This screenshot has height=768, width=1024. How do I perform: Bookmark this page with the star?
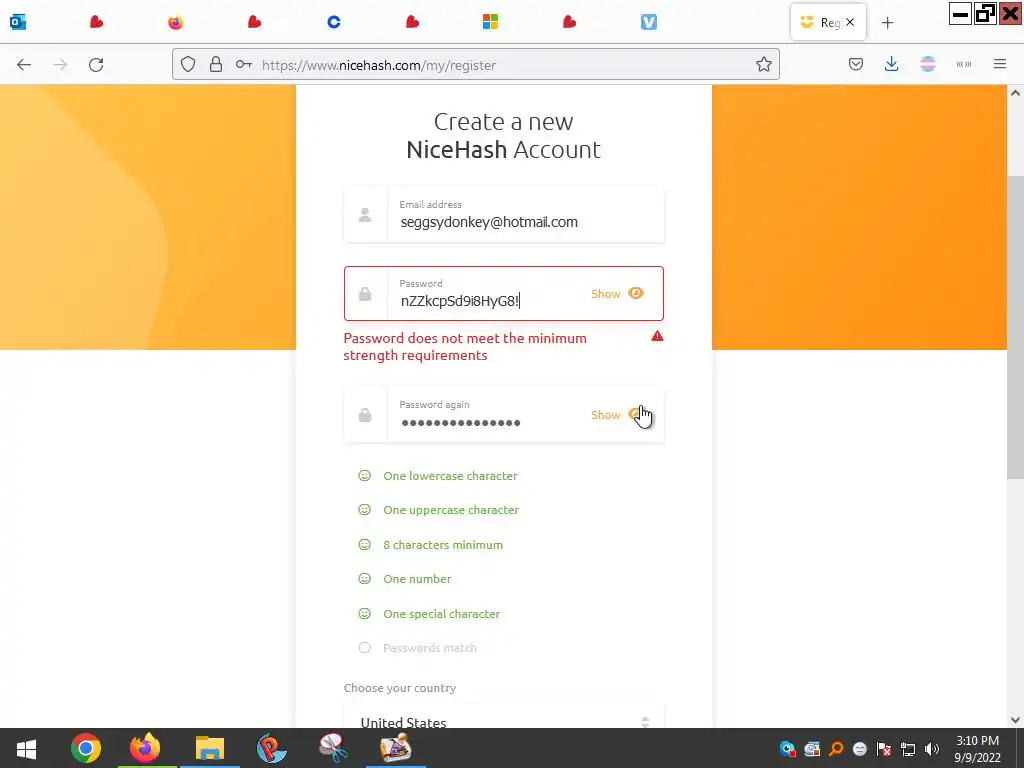(763, 64)
